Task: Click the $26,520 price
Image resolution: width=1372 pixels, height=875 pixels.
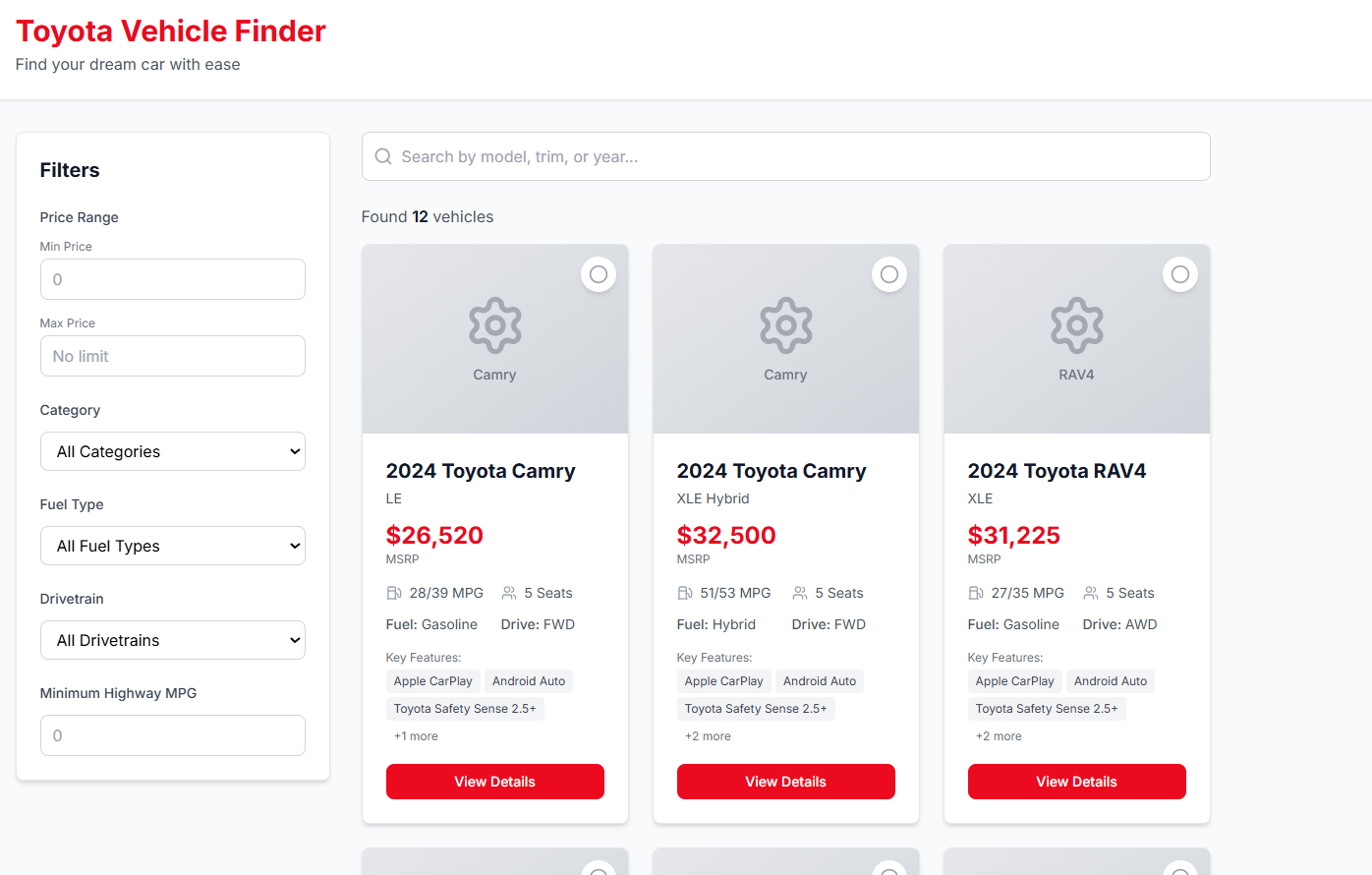Action: [x=434, y=536]
